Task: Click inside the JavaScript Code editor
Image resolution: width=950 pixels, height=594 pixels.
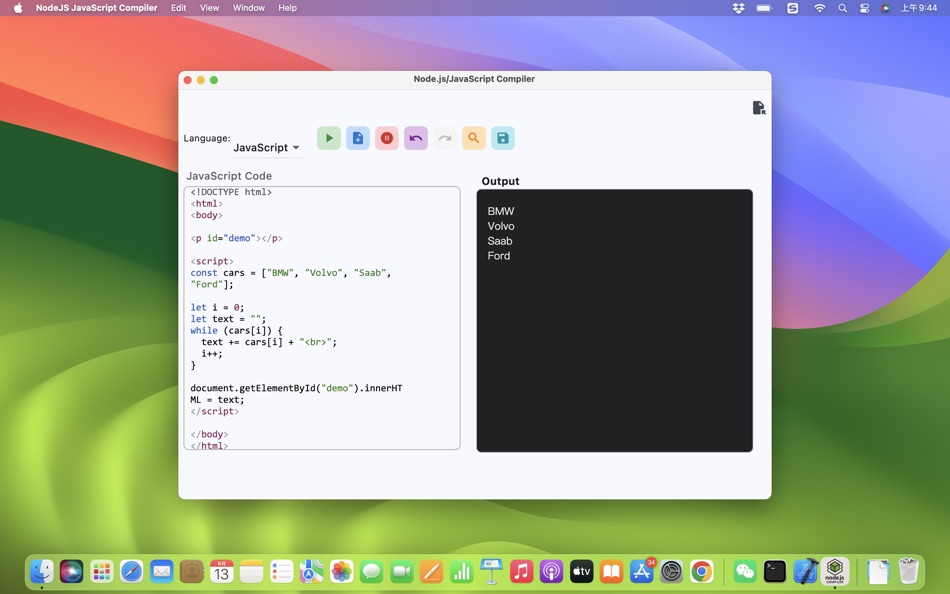Action: click(322, 318)
